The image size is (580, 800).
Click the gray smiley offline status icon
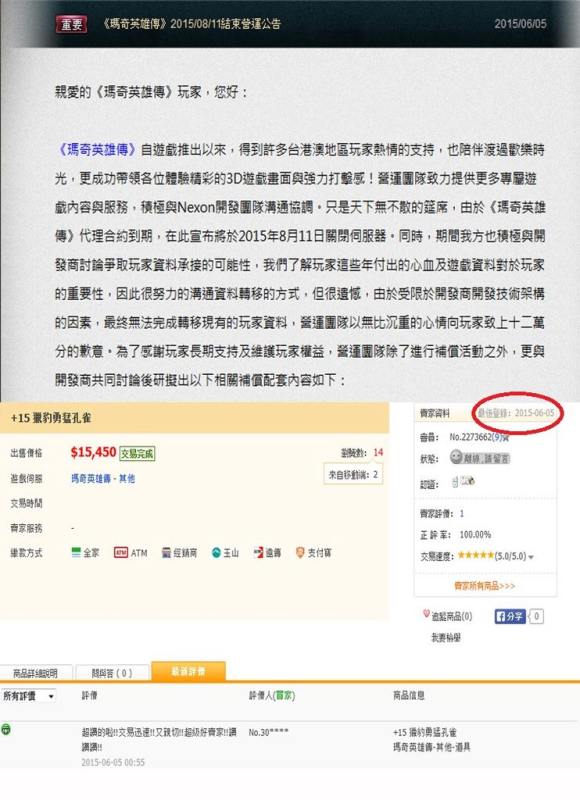point(456,457)
